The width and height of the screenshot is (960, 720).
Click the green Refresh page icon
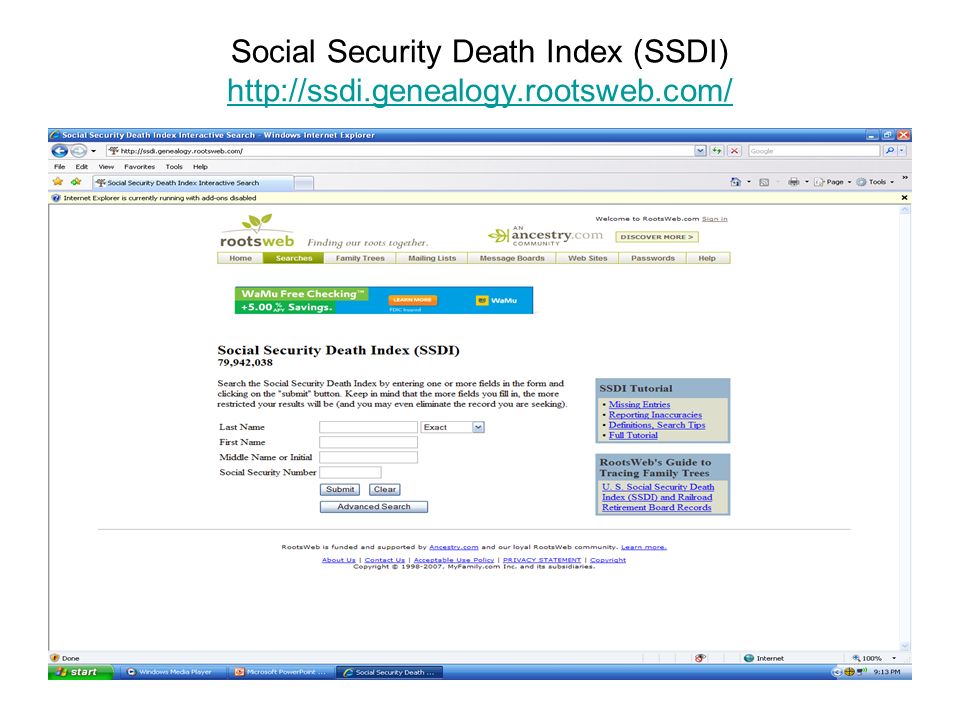pos(716,151)
